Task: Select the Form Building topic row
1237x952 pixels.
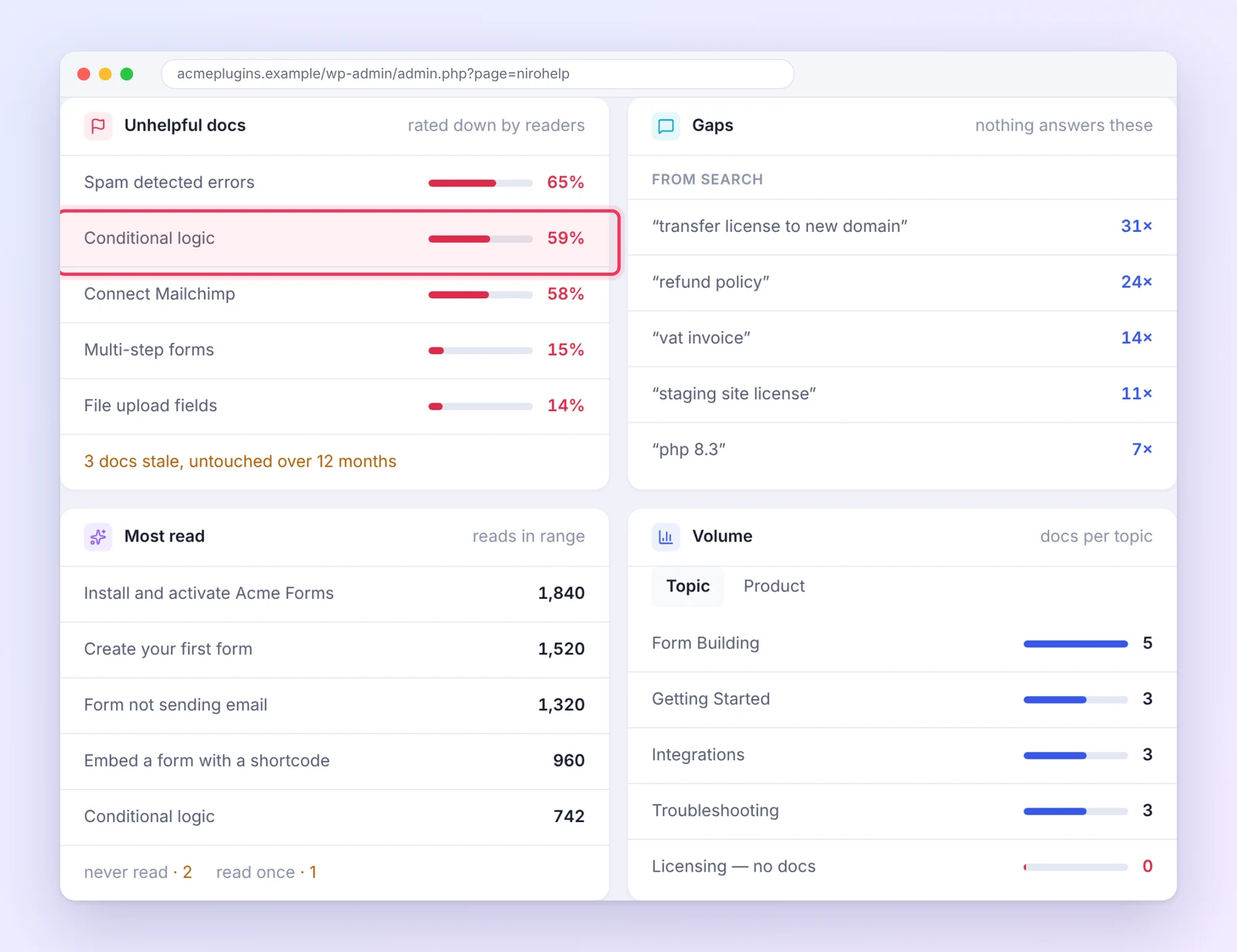Action: pos(902,644)
